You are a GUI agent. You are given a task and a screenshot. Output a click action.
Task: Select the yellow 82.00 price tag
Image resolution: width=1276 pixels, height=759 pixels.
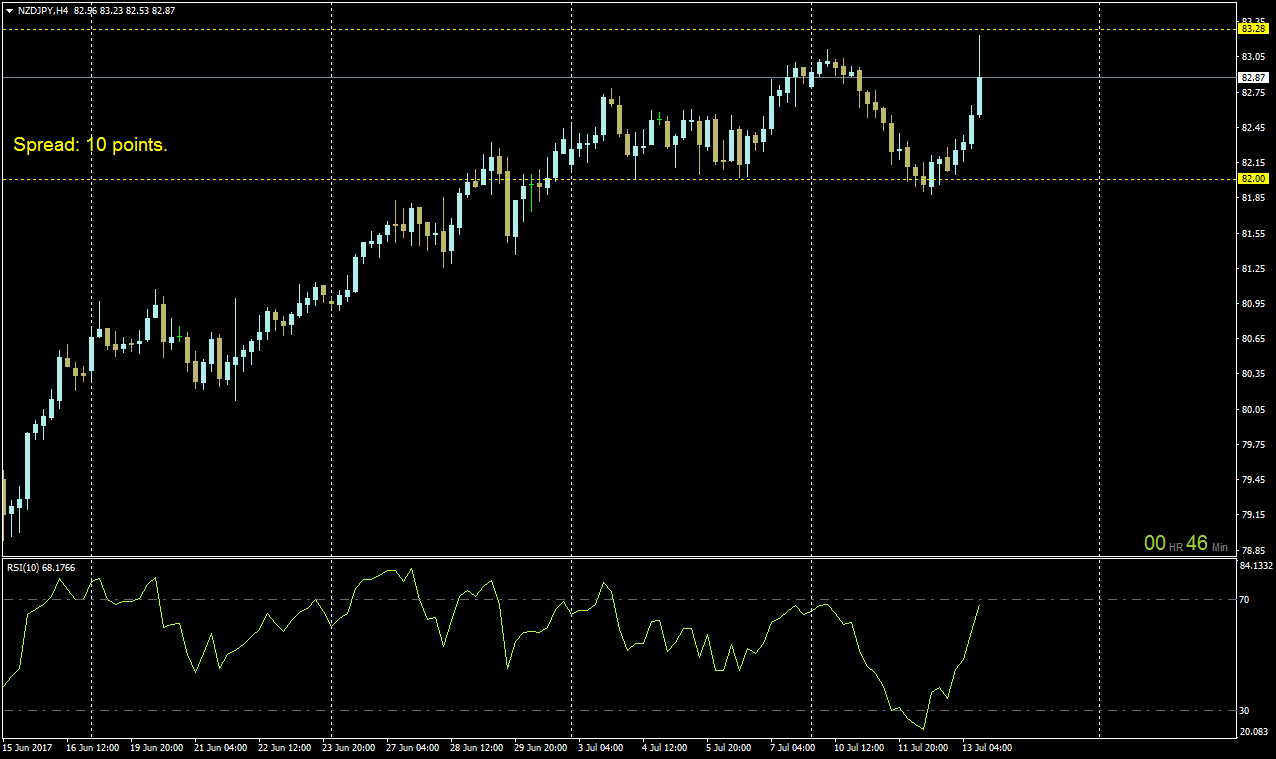tap(1254, 179)
